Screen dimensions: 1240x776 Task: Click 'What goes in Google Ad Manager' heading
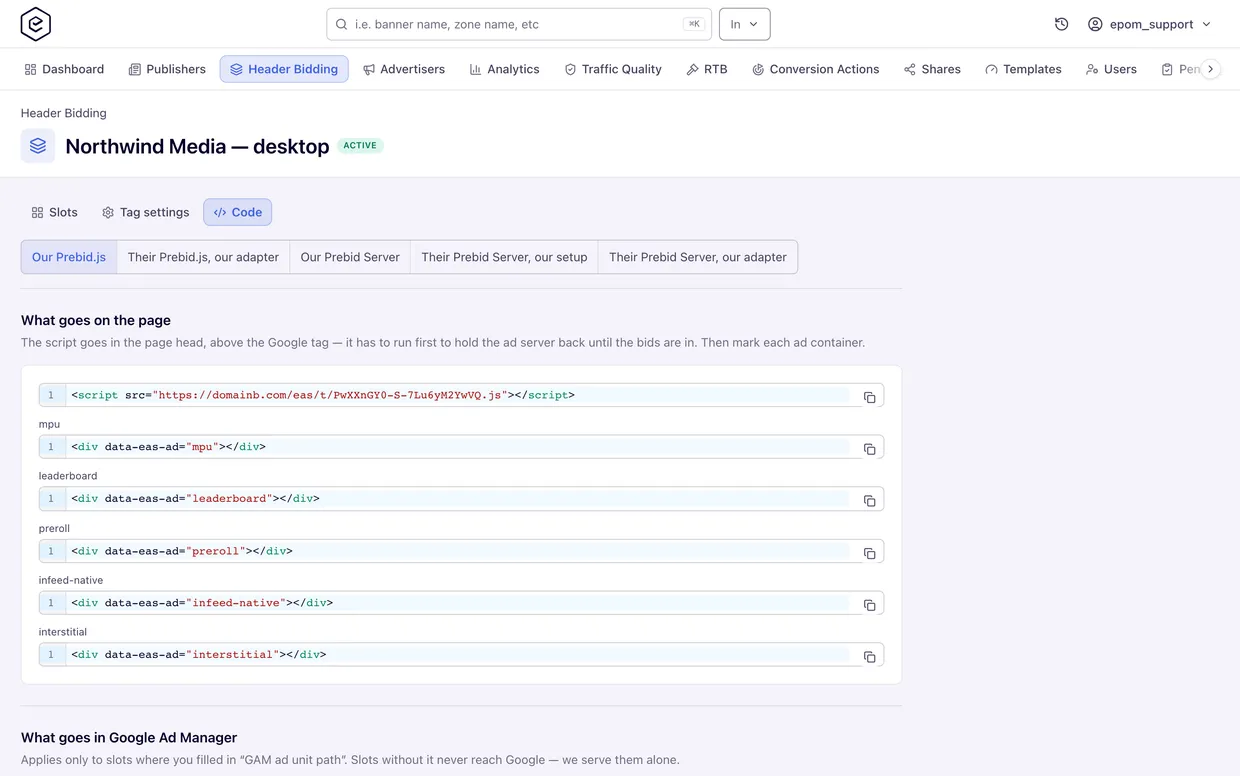point(129,737)
